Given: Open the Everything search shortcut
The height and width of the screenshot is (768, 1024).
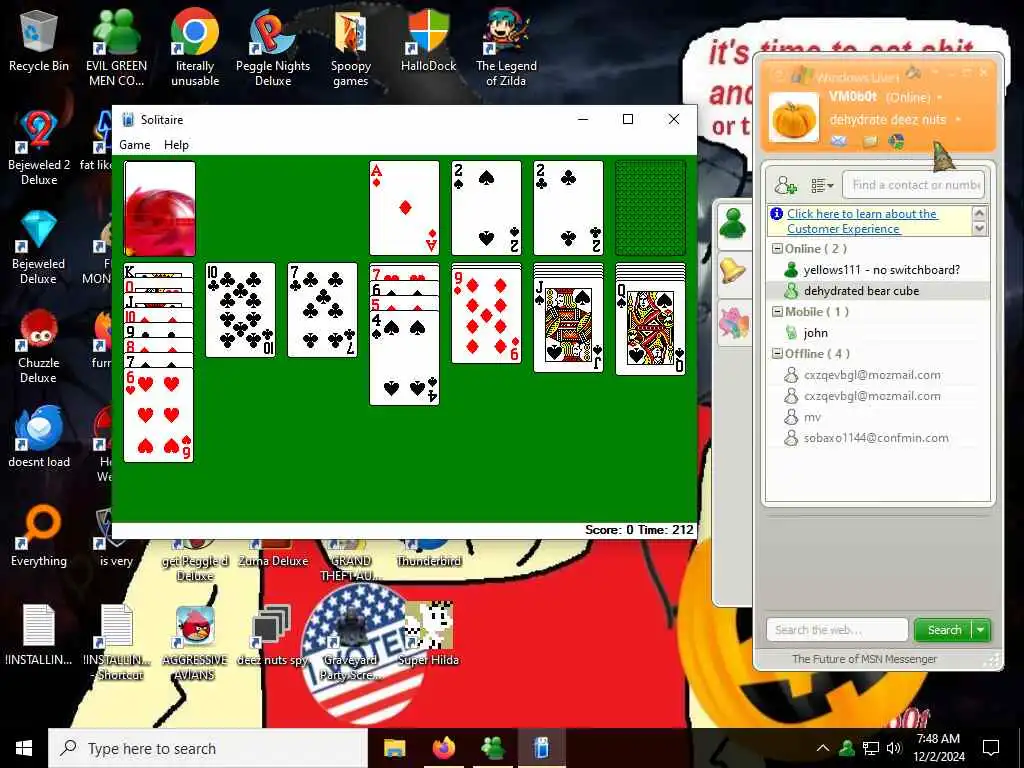Looking at the screenshot, I should [x=39, y=536].
